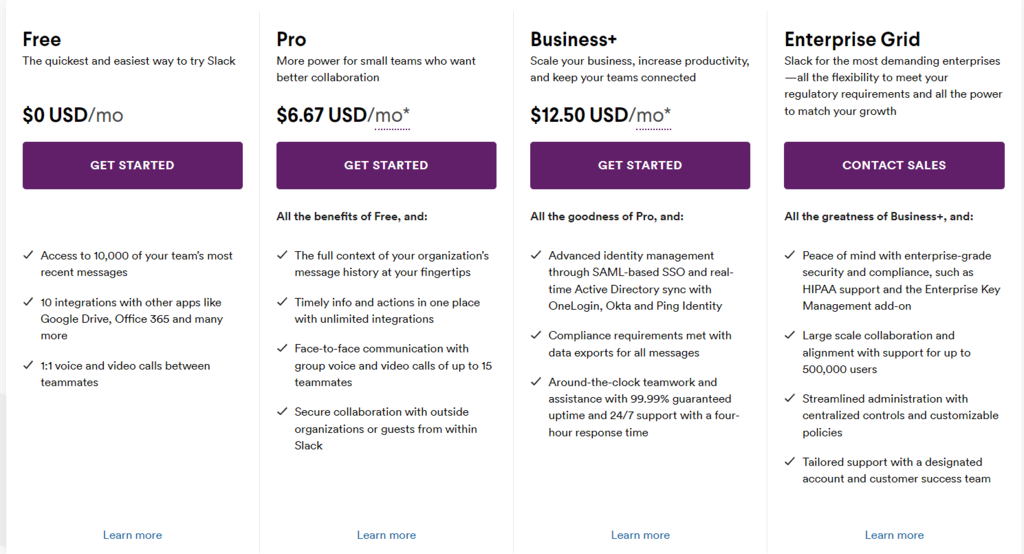The height and width of the screenshot is (554, 1024).
Task: Click the checkmark next to "10 integrations" feature
Action: coord(28,302)
